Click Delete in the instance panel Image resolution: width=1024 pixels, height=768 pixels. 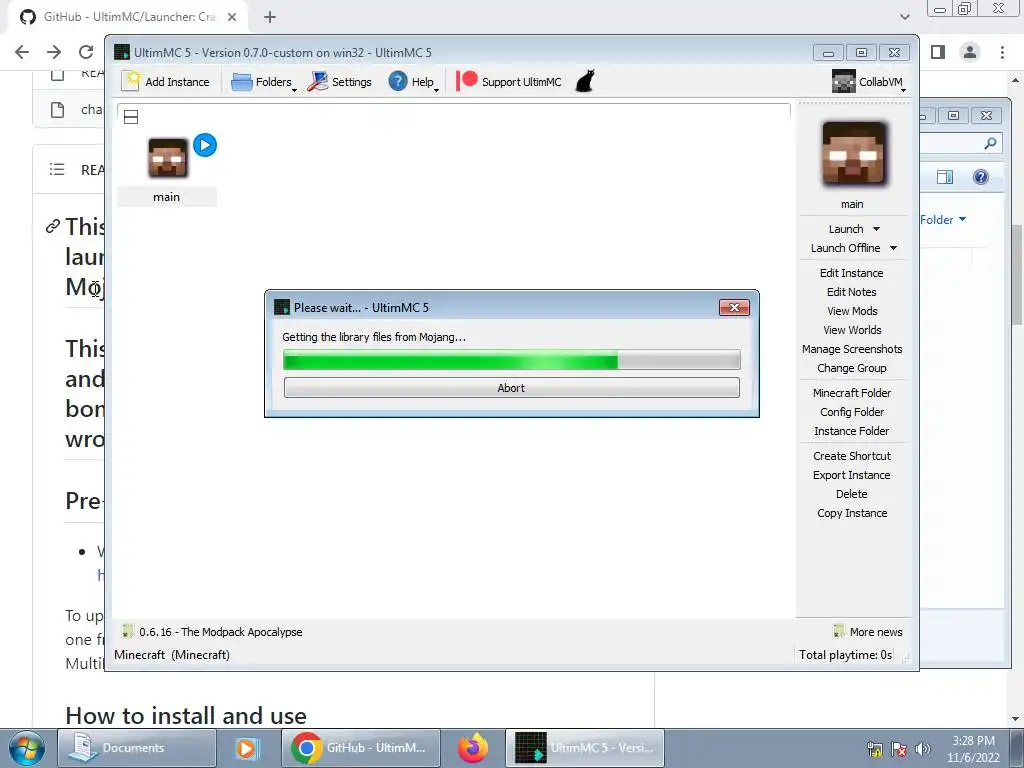852,494
